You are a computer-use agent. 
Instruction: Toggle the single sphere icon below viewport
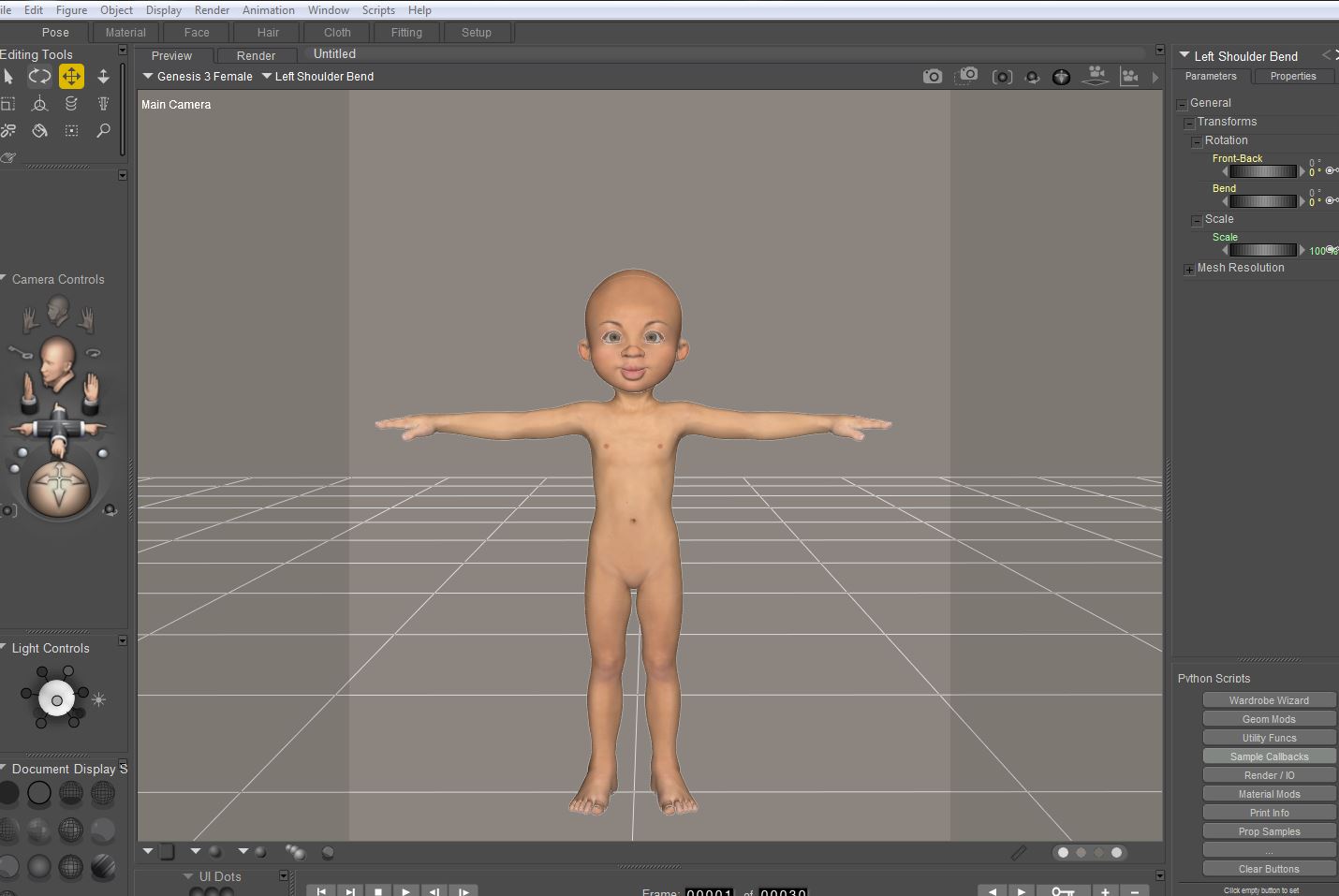pos(328,853)
